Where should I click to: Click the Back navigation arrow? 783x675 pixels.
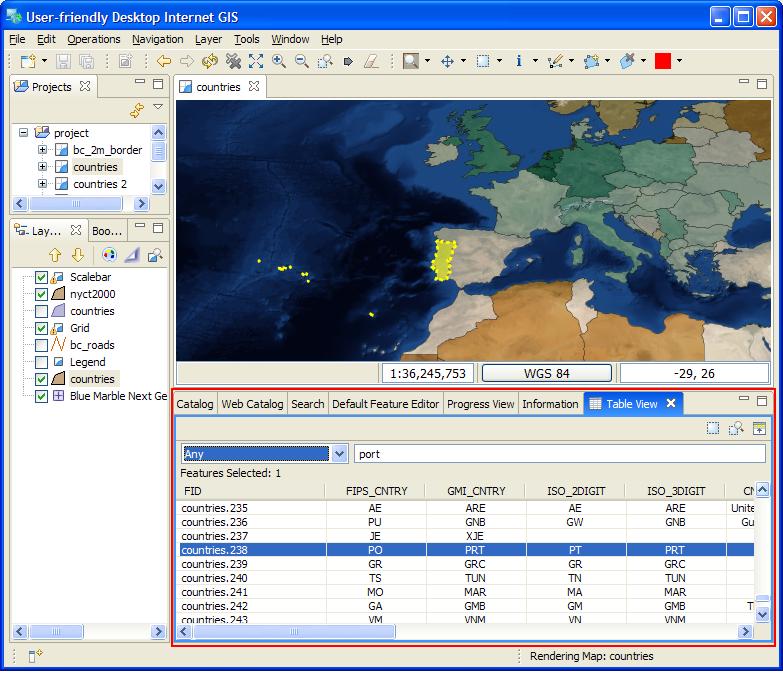click(164, 61)
